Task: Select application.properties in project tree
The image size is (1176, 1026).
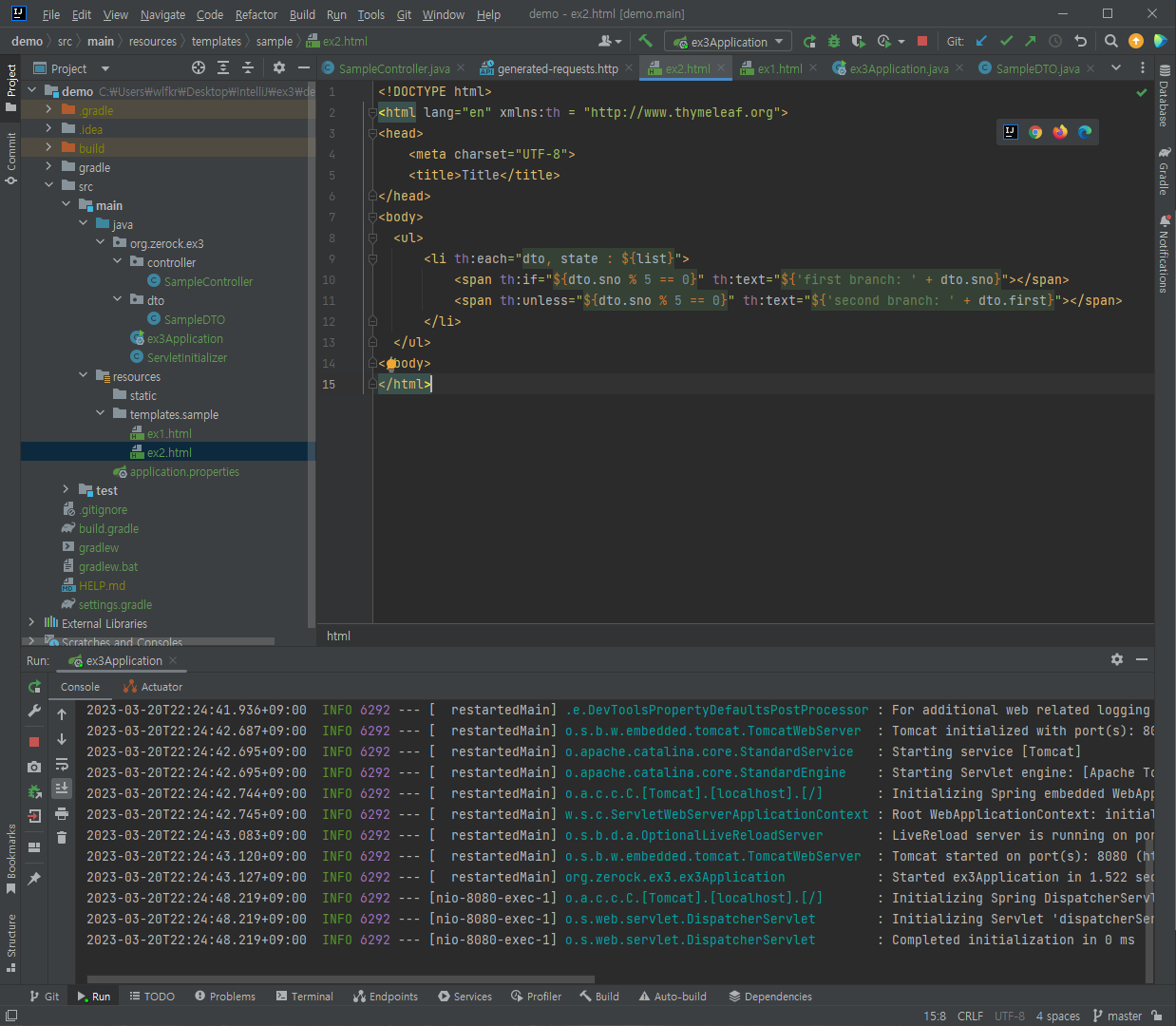Action: [184, 471]
